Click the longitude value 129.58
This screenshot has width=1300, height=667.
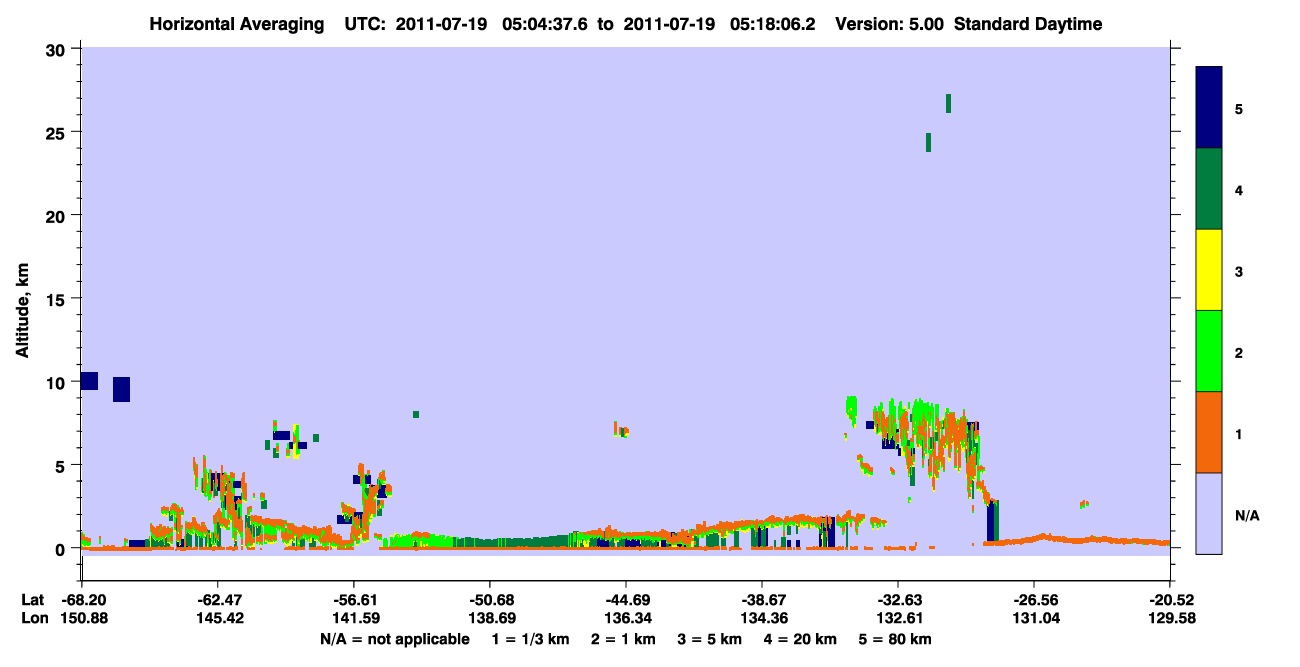(x=1170, y=618)
